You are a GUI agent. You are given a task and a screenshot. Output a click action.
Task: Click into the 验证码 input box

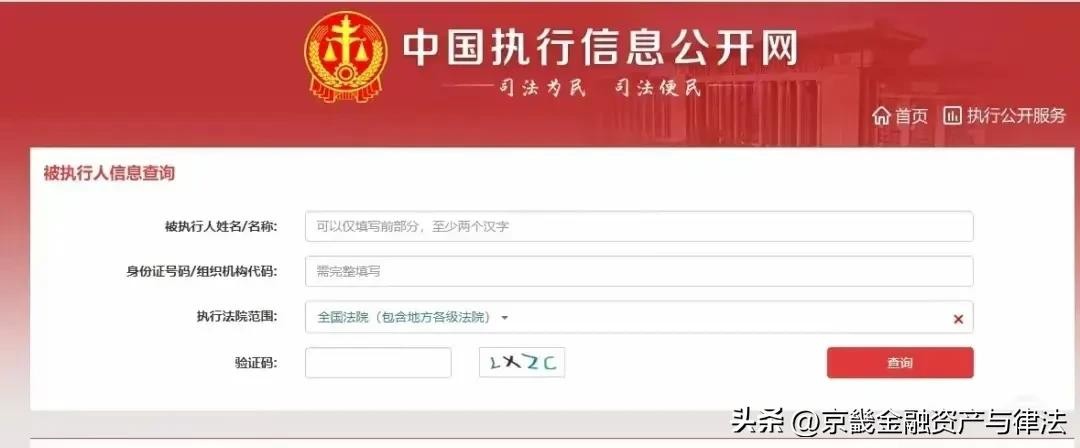point(378,363)
